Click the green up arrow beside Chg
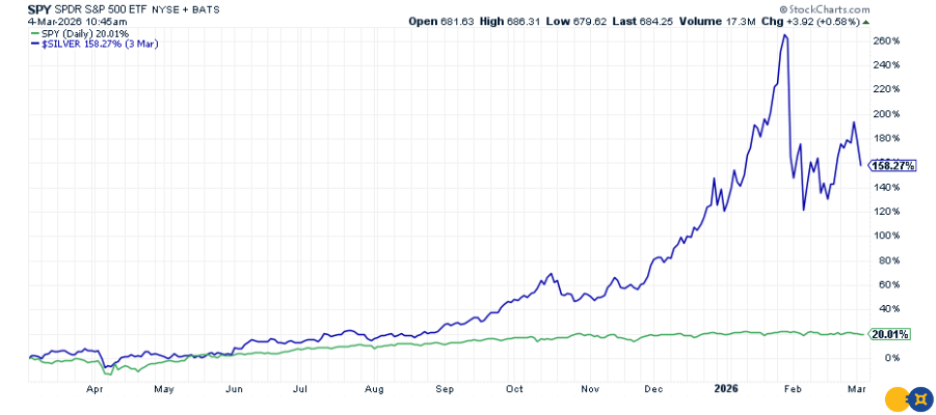The image size is (936, 415). click(866, 19)
